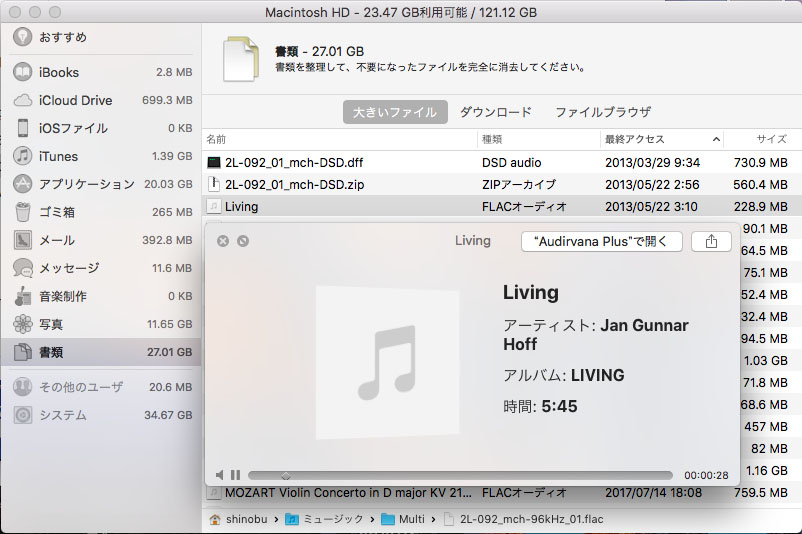
Task: Click the ZIPアーカイブ type cell
Action: (x=519, y=184)
